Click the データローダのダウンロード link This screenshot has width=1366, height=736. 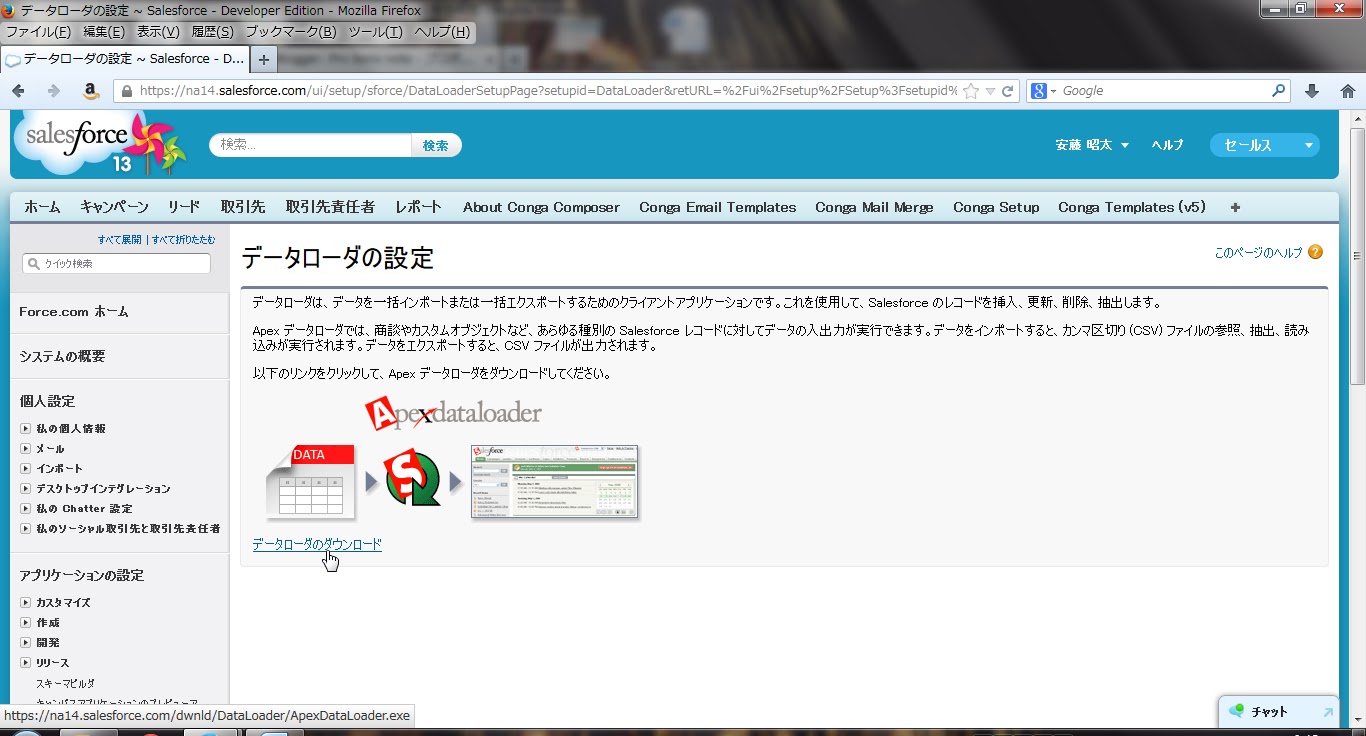click(x=317, y=544)
